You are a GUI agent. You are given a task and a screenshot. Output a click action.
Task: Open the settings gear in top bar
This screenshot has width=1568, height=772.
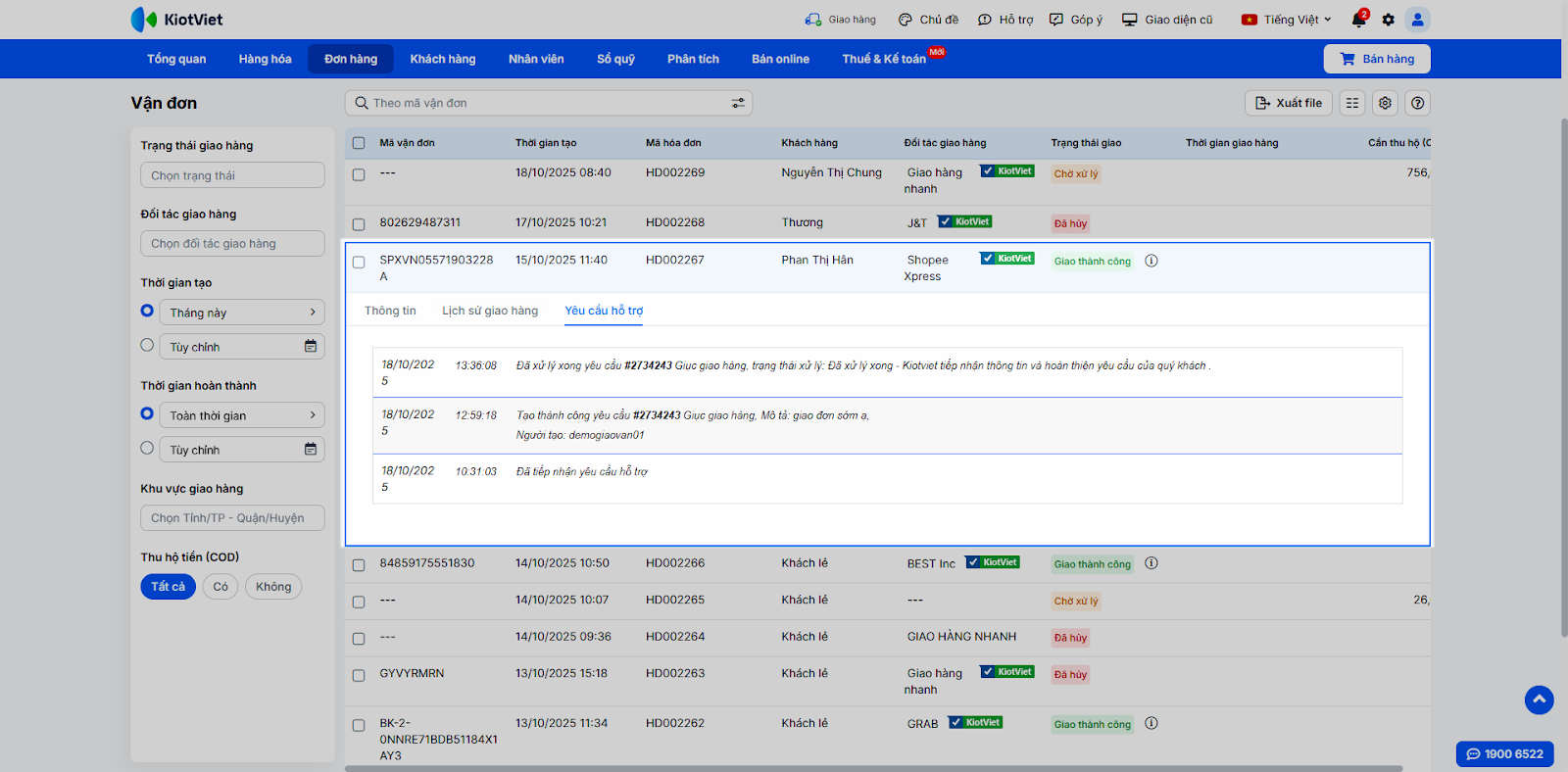click(1388, 20)
